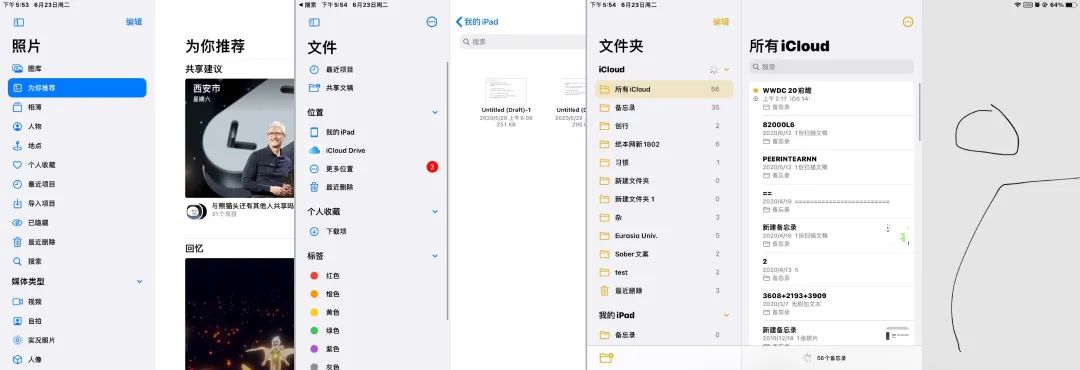Image resolution: width=1080 pixels, height=370 pixels.
Task: Open 下载项 in Files favorites
Action: (372, 232)
